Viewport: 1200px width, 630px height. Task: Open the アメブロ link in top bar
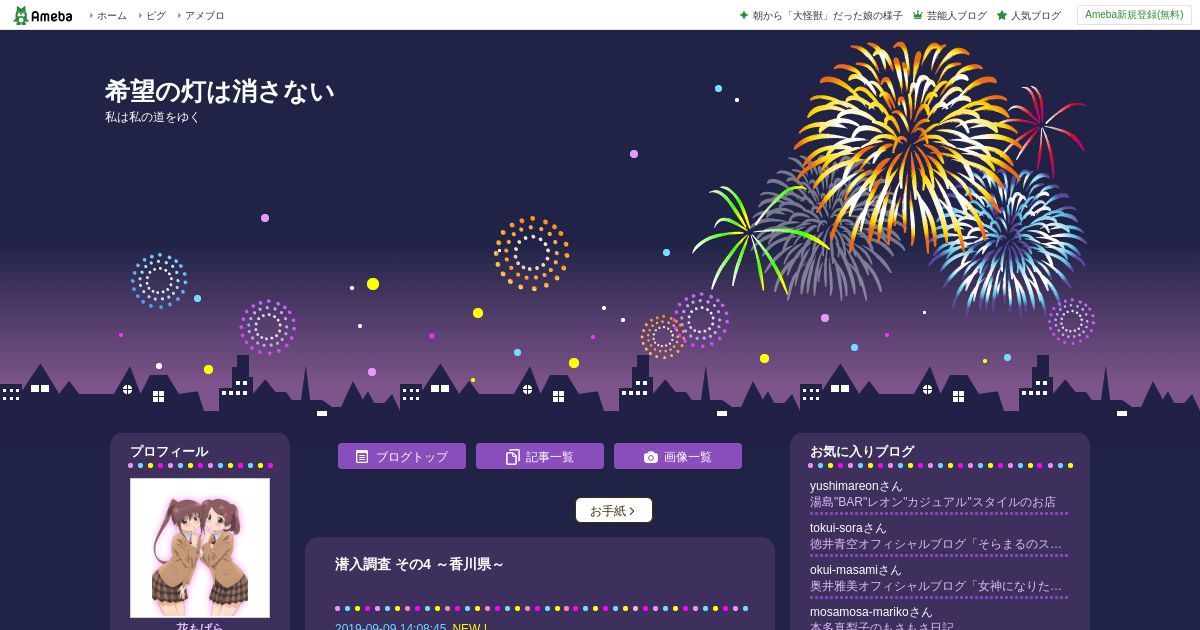(x=205, y=16)
